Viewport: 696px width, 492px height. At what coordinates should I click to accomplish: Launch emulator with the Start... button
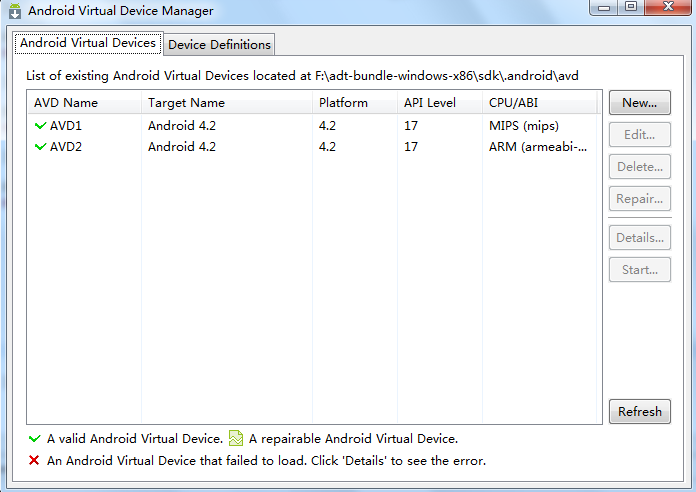(640, 270)
